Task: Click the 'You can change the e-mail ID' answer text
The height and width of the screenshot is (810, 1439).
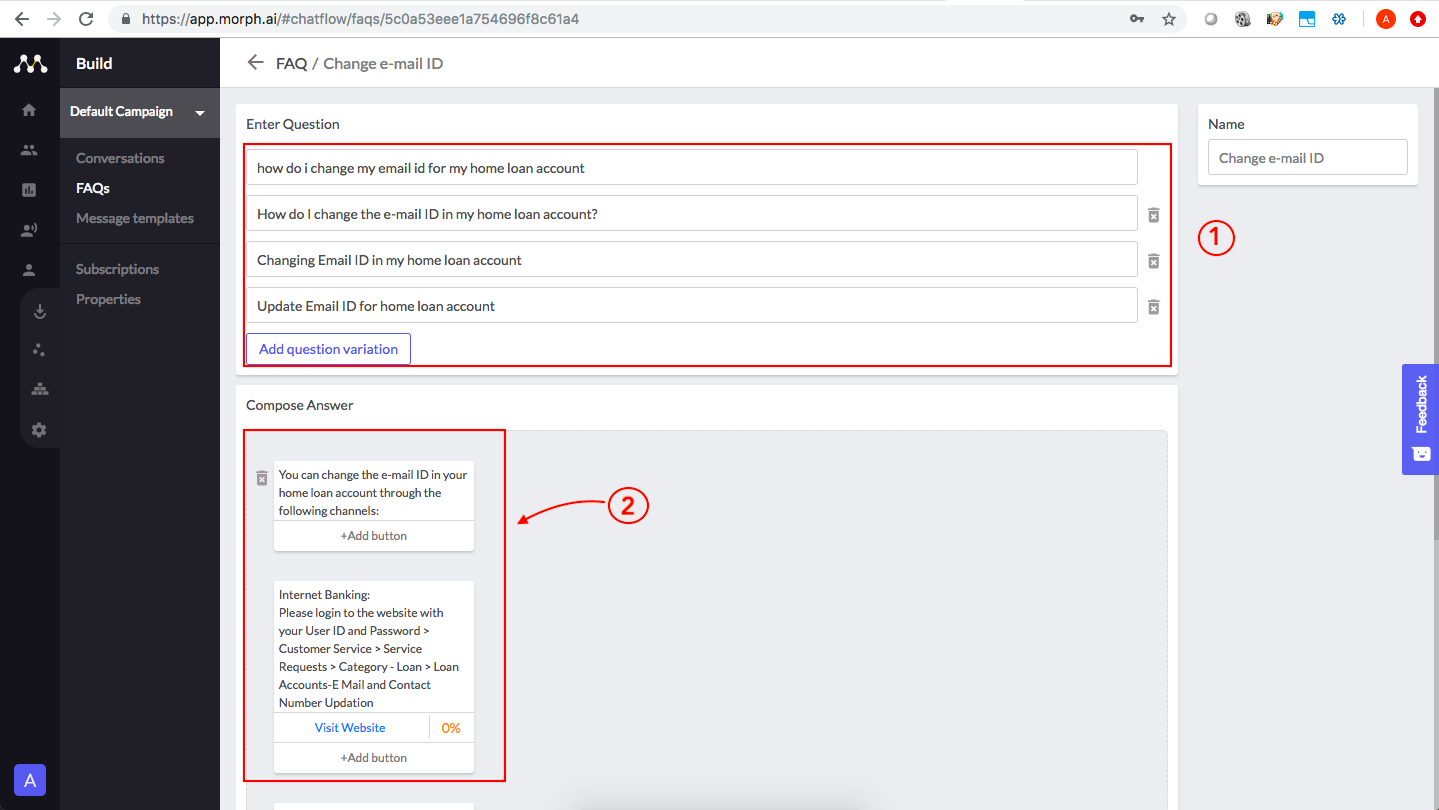Action: coord(374,492)
